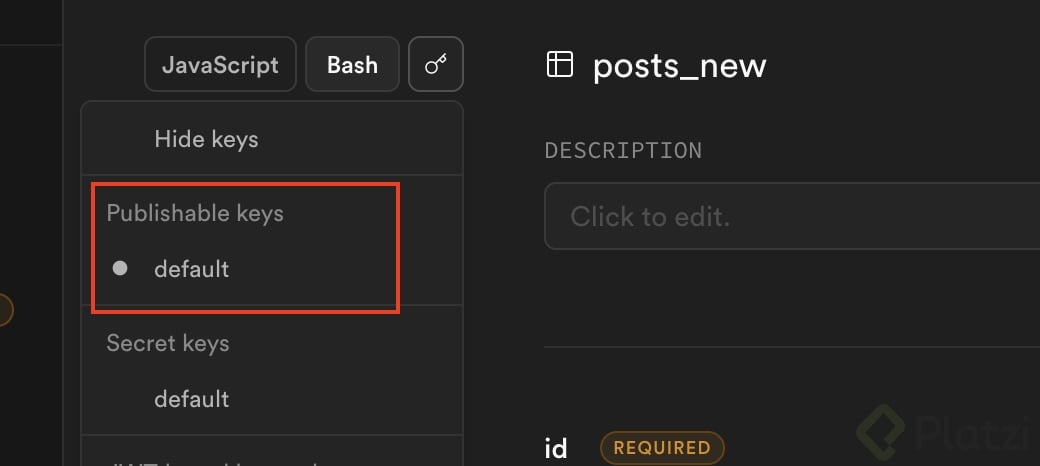The image size is (1040, 466).
Task: Click the Platzi watermark text
Action: coord(970,432)
